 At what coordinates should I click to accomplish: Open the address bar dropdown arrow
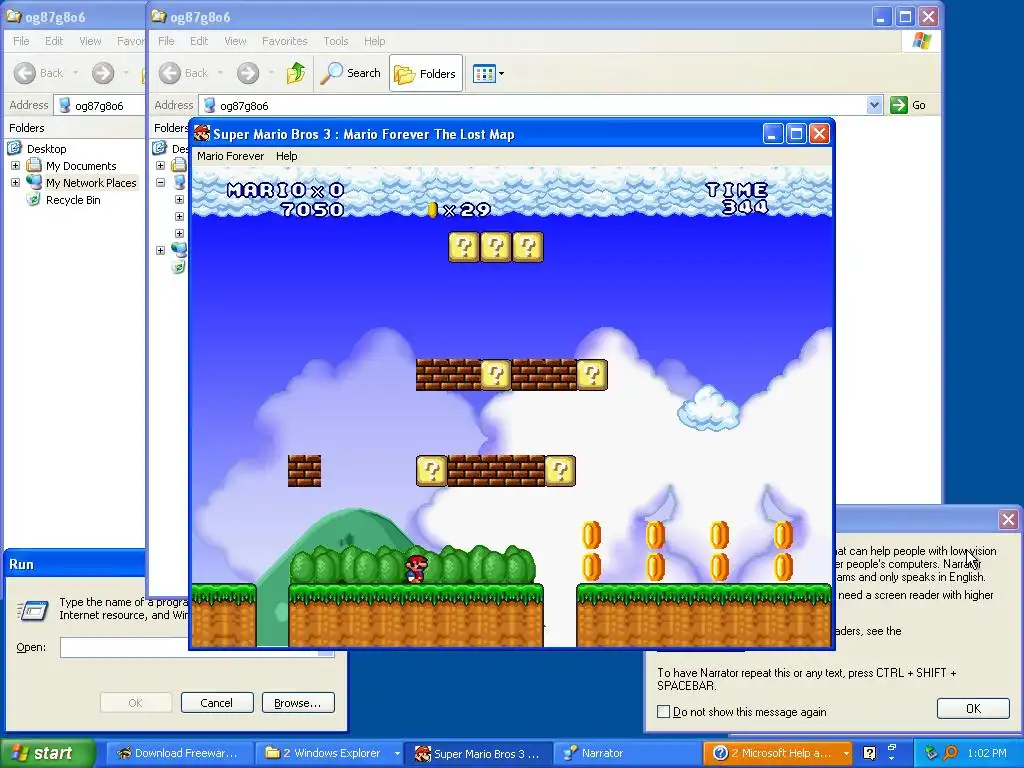[x=874, y=105]
